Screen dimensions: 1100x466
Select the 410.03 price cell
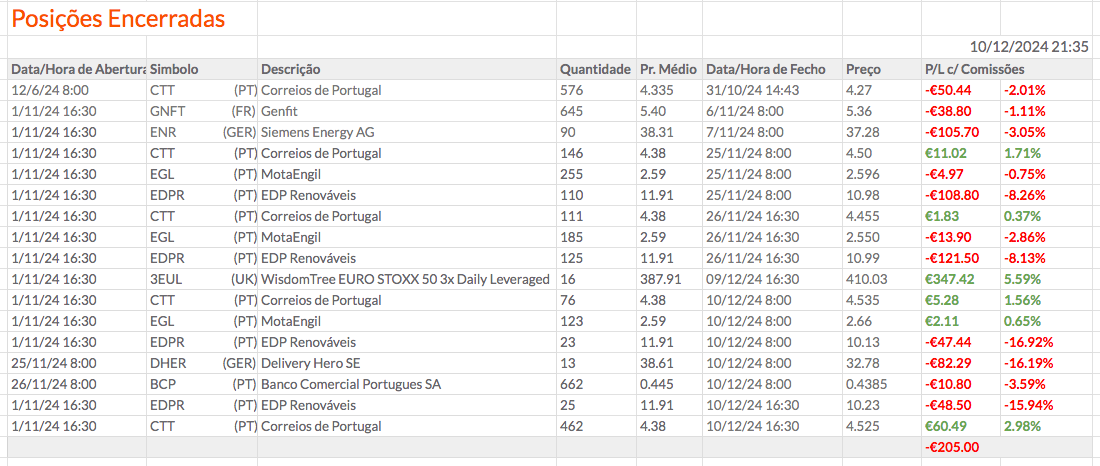point(866,279)
